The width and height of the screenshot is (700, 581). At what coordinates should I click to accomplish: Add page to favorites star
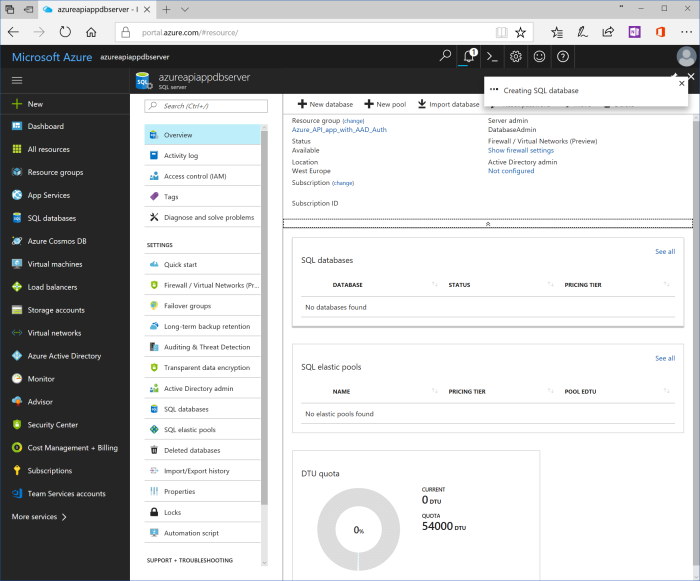[x=520, y=32]
